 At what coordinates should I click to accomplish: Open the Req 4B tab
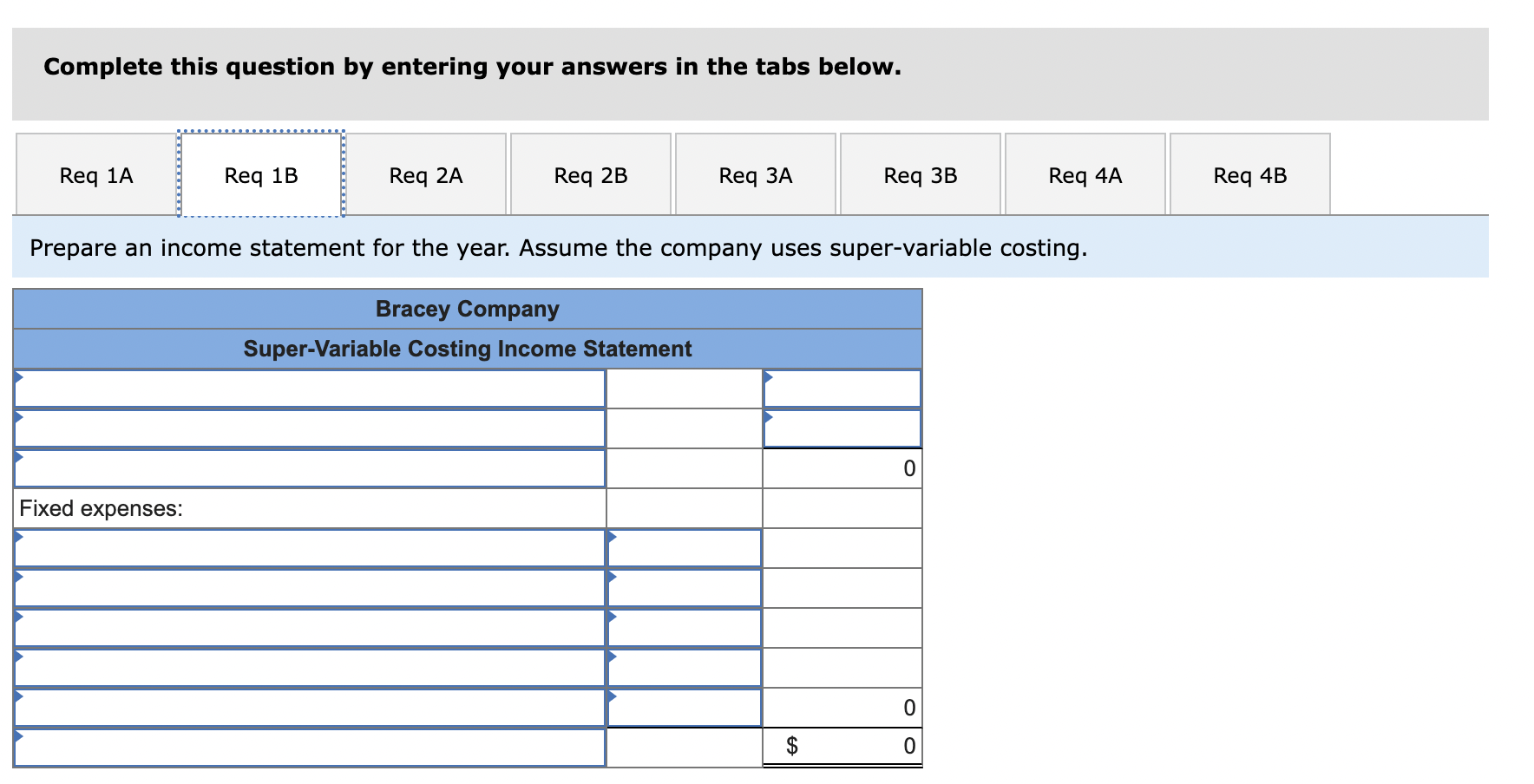point(1249,173)
